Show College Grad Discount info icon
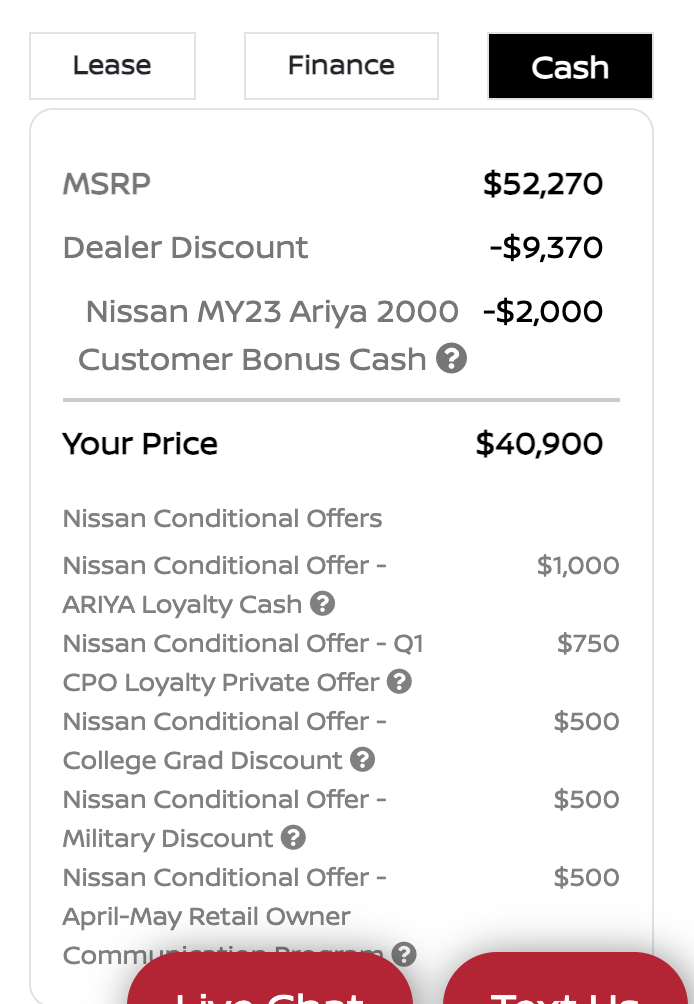This screenshot has height=1004, width=694. pyautogui.click(x=362, y=759)
